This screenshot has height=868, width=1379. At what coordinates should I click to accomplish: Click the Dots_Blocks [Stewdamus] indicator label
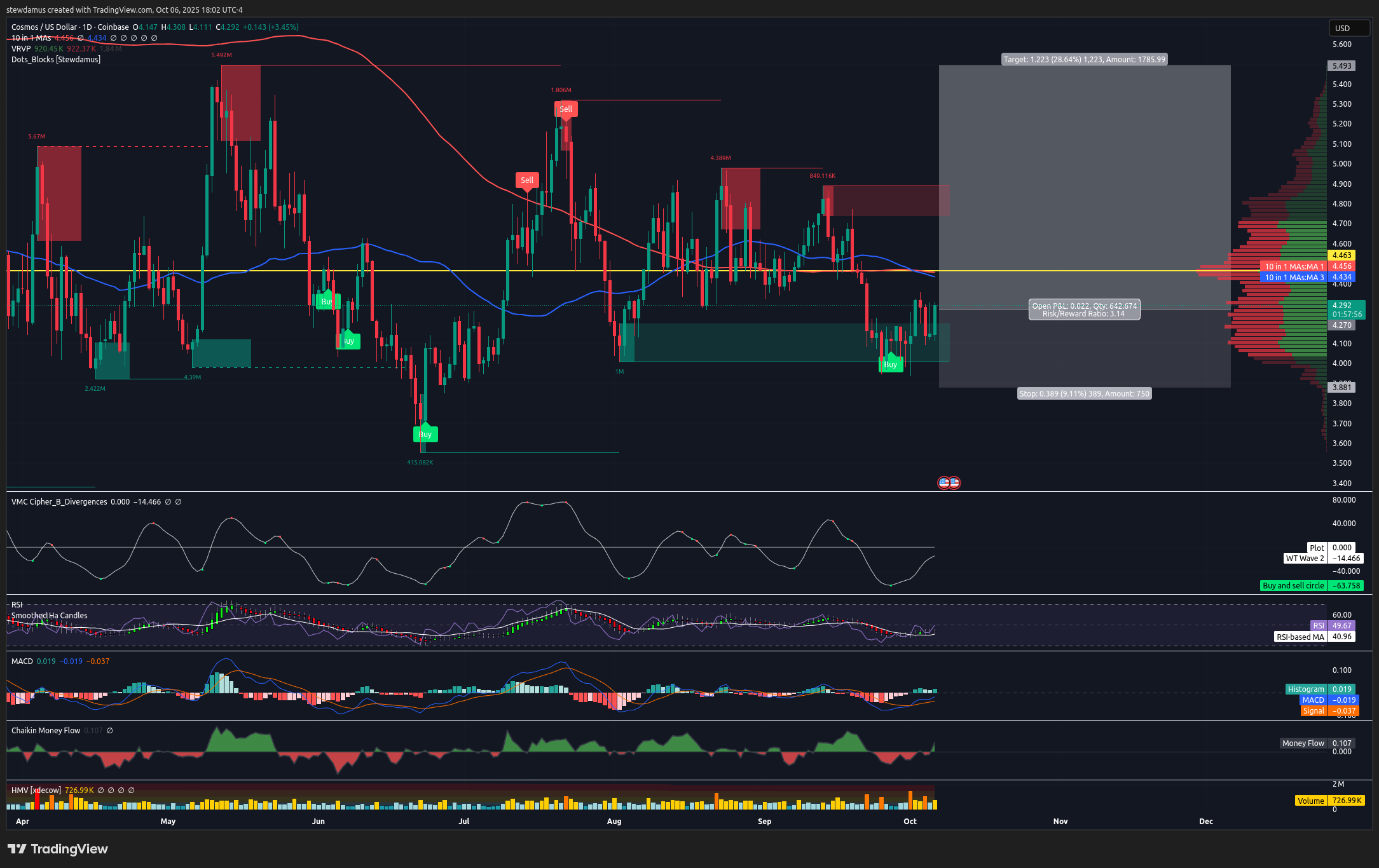coord(56,60)
